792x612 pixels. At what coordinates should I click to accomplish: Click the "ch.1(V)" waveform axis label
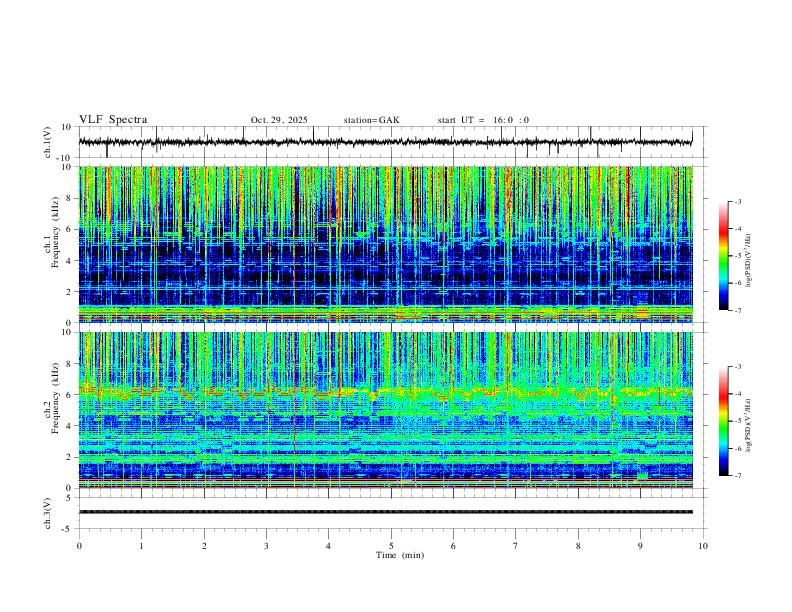tap(48, 142)
